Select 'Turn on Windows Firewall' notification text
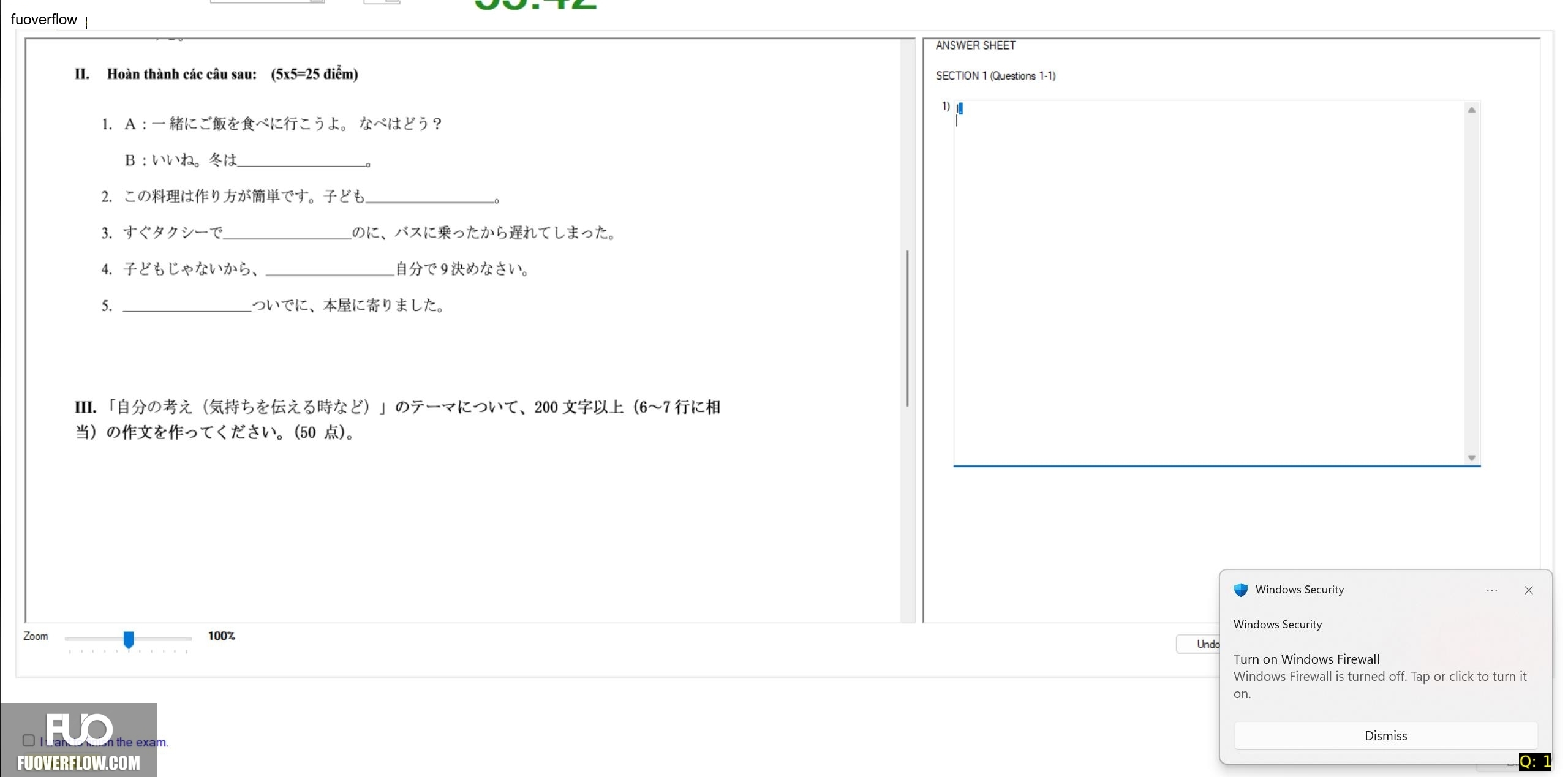This screenshot has height=777, width=1568. coord(1306,659)
